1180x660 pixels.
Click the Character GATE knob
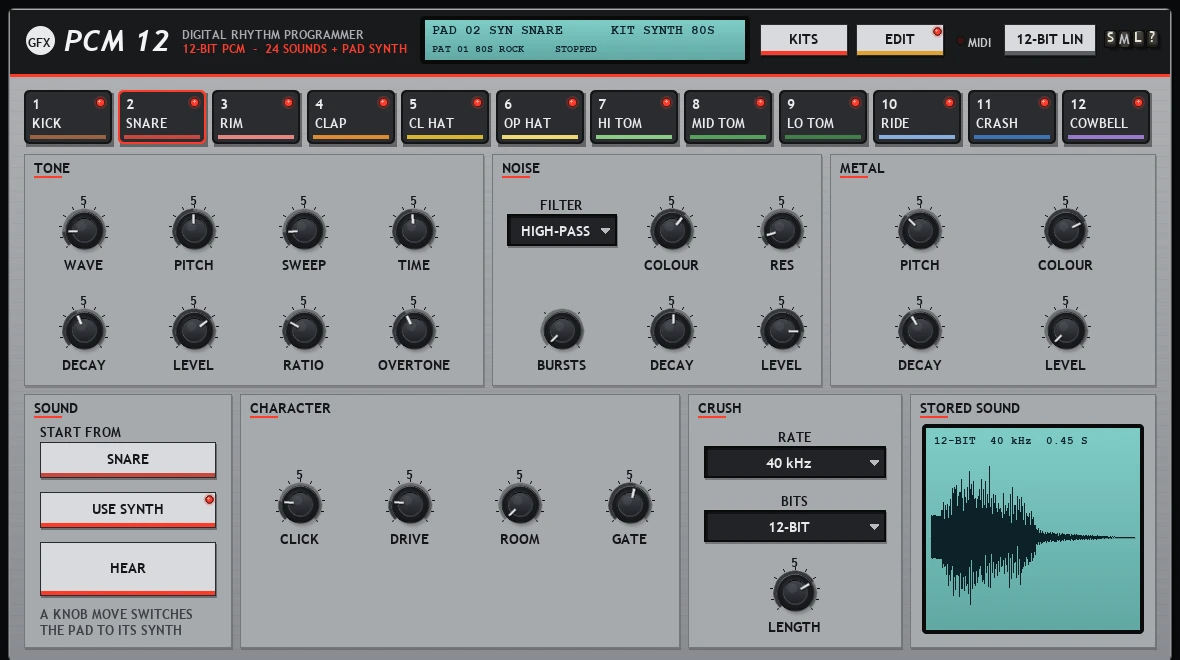coord(629,504)
